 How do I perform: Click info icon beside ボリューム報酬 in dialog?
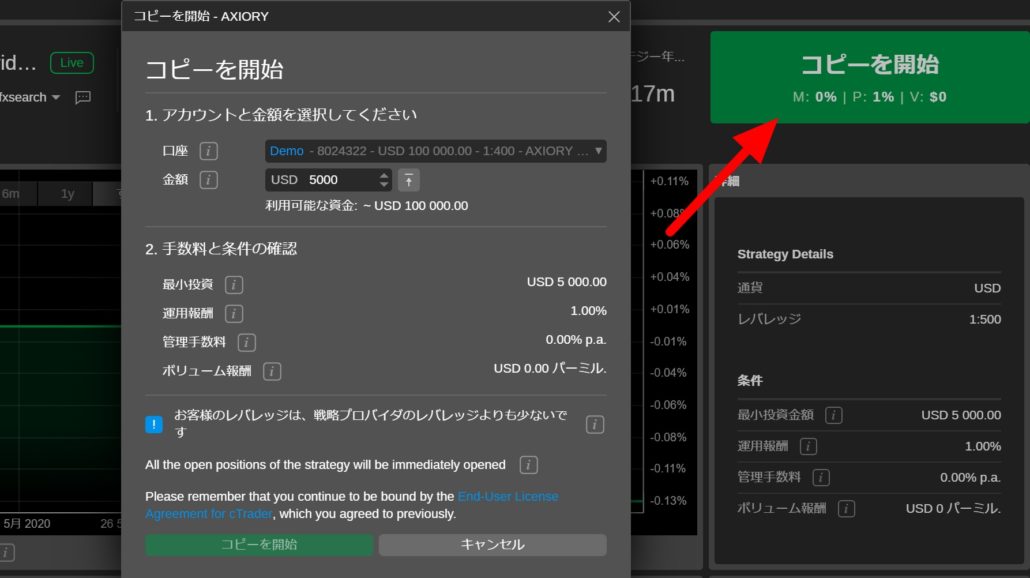pos(272,371)
